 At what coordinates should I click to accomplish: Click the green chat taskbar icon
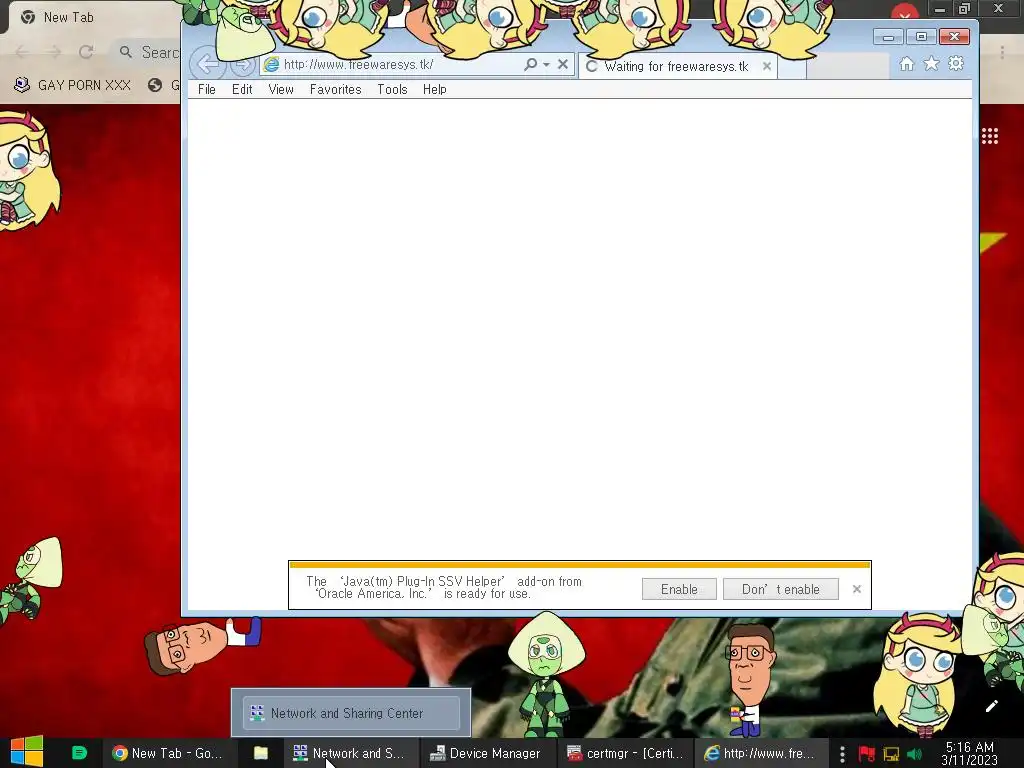click(x=79, y=753)
